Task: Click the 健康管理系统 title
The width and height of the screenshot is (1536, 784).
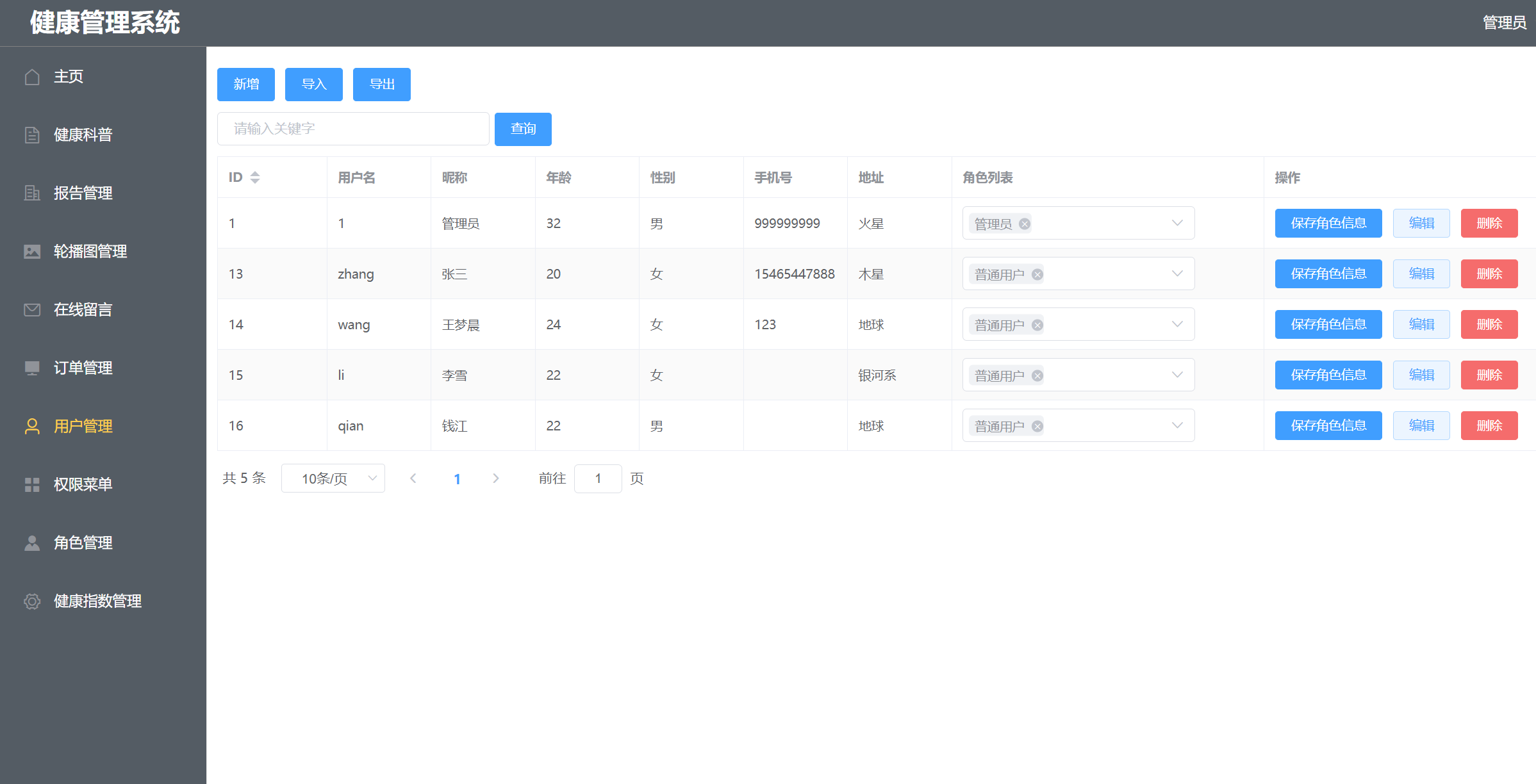Action: click(x=105, y=23)
